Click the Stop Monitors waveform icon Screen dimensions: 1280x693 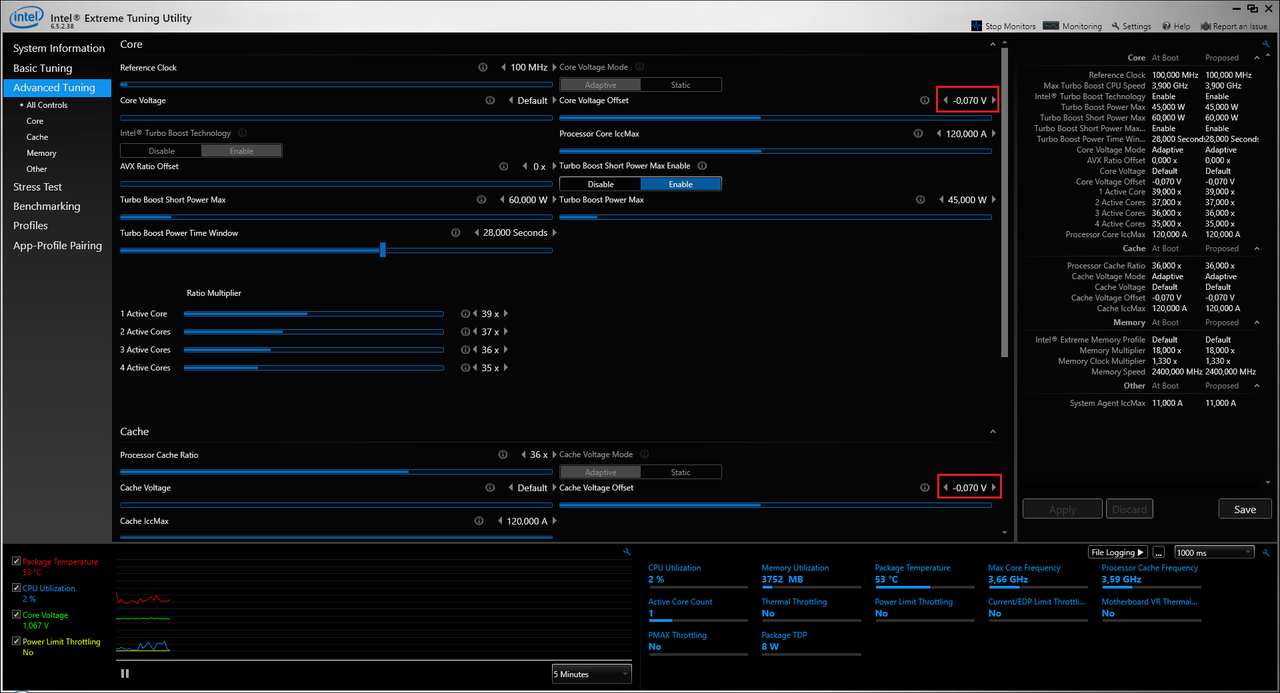tap(976, 26)
